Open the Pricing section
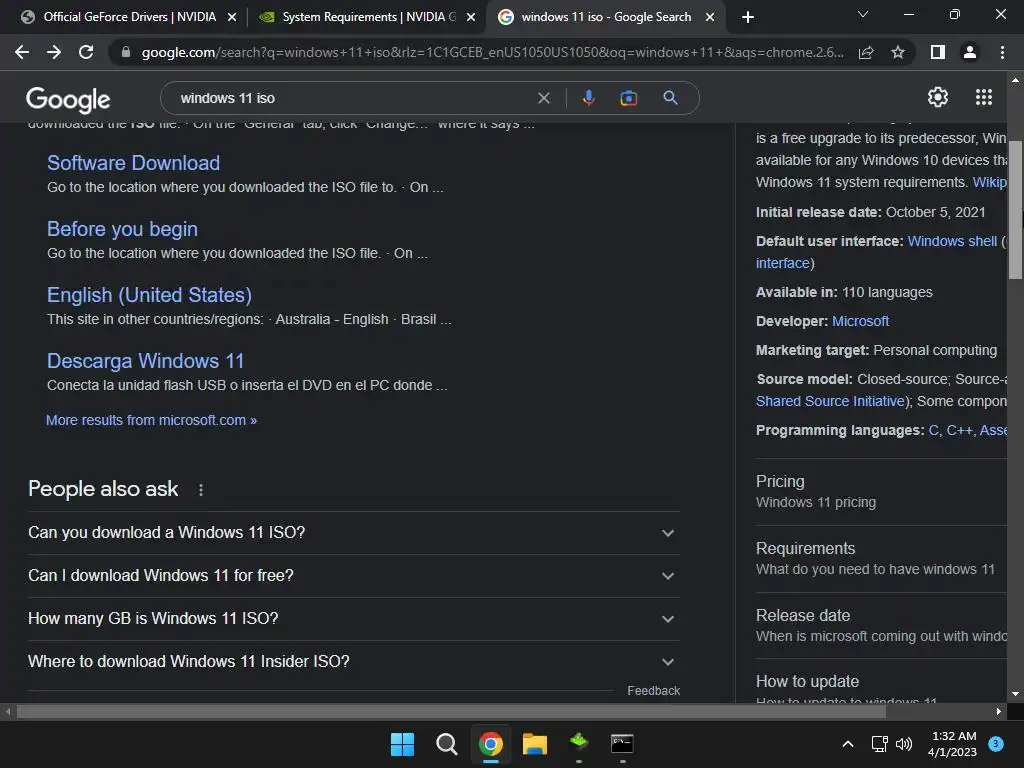Image resolution: width=1024 pixels, height=768 pixels. coord(881,491)
